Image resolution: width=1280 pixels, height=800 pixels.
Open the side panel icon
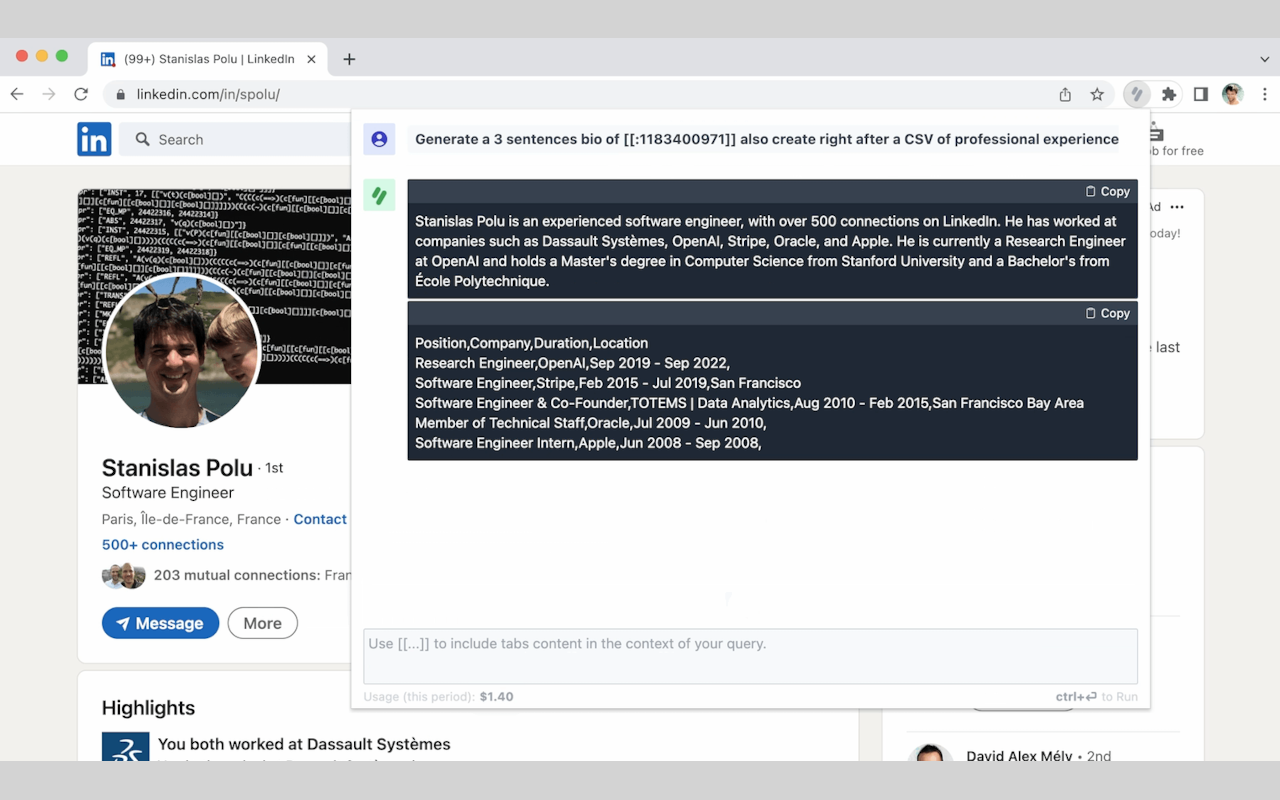click(1201, 94)
